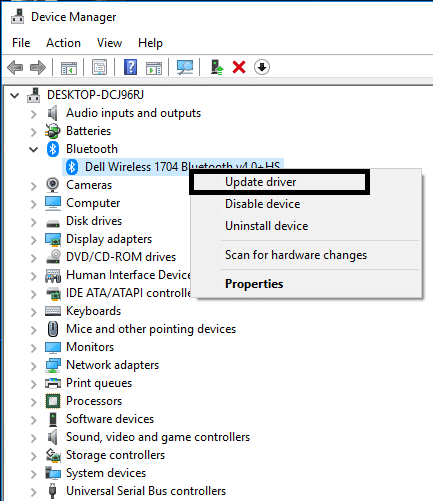
Task: Select the Human Interface Devices row
Action: point(128,275)
